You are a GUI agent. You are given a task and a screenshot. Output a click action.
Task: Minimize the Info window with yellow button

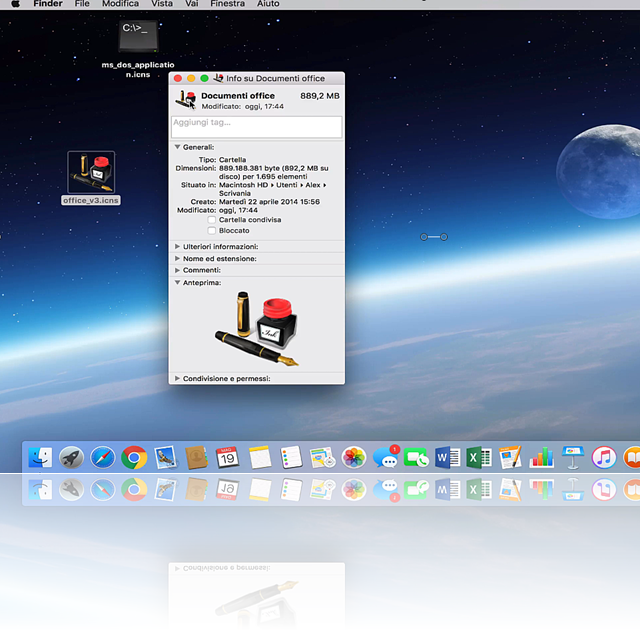191,78
